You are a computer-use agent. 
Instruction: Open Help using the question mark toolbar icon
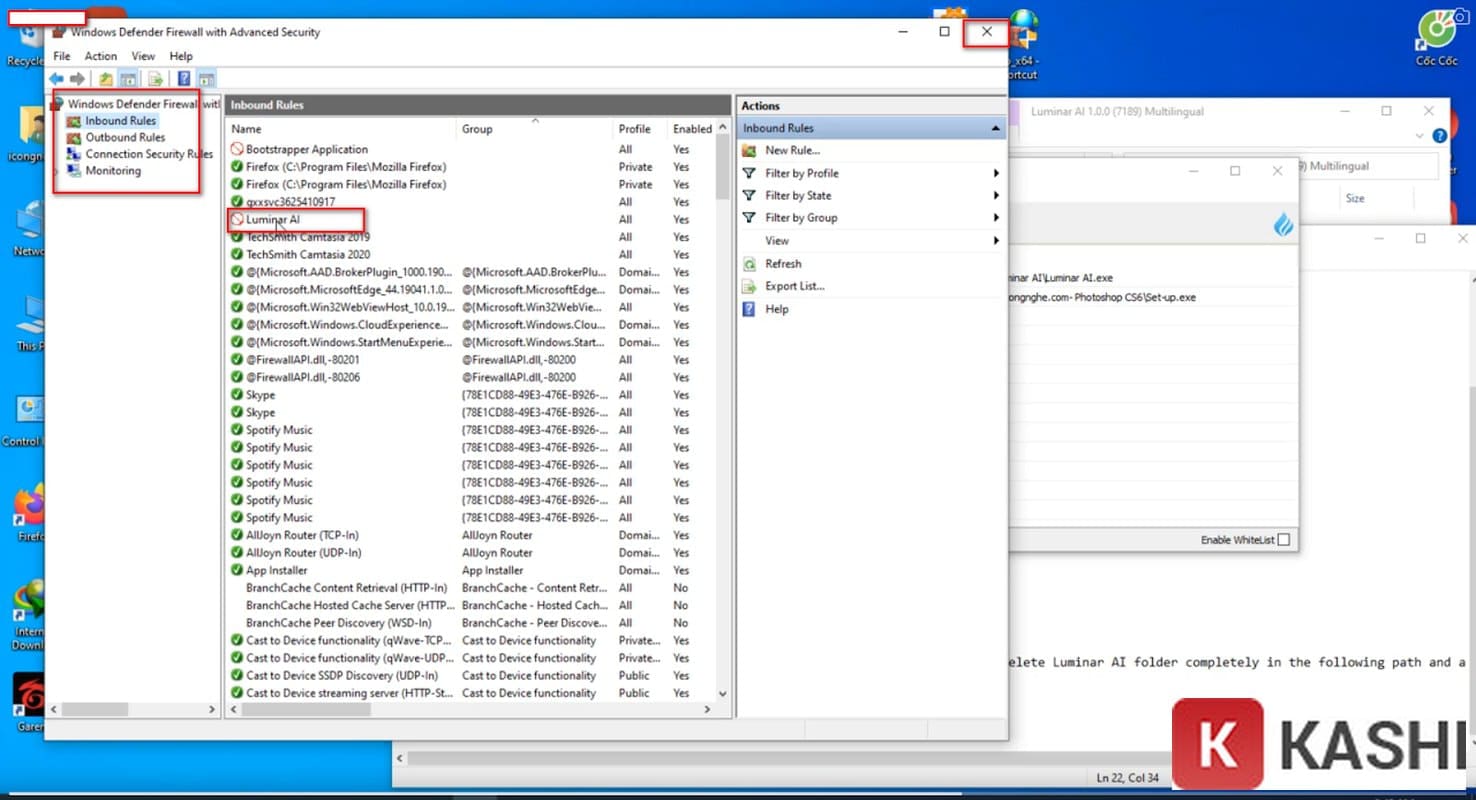click(184, 78)
